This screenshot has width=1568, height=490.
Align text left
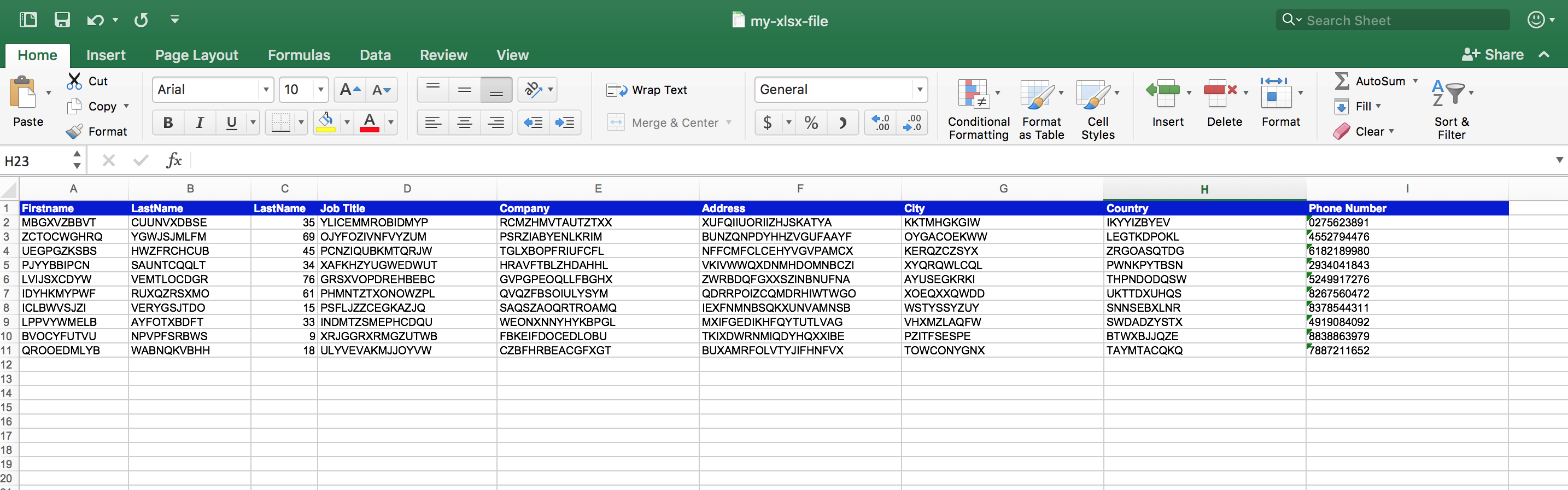(433, 122)
